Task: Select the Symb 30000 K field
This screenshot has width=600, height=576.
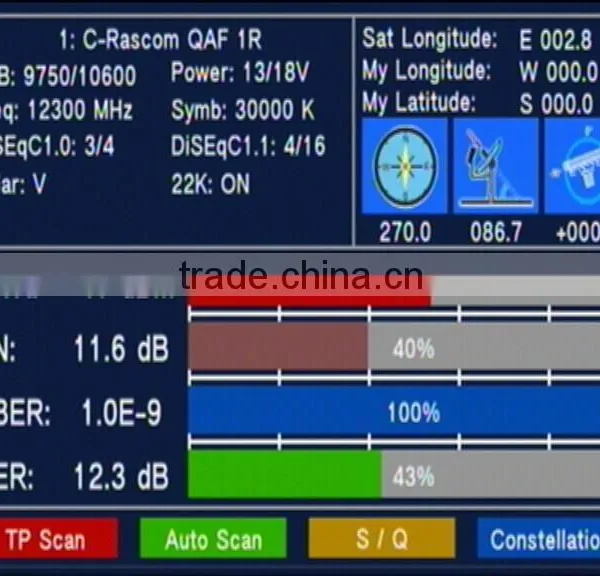Action: [243, 110]
